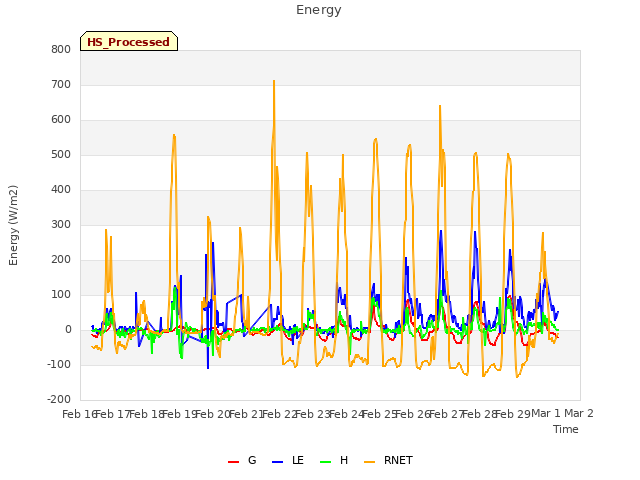640x480 pixels.
Task: Click the Feb 24 x-axis label
Action: click(x=346, y=414)
